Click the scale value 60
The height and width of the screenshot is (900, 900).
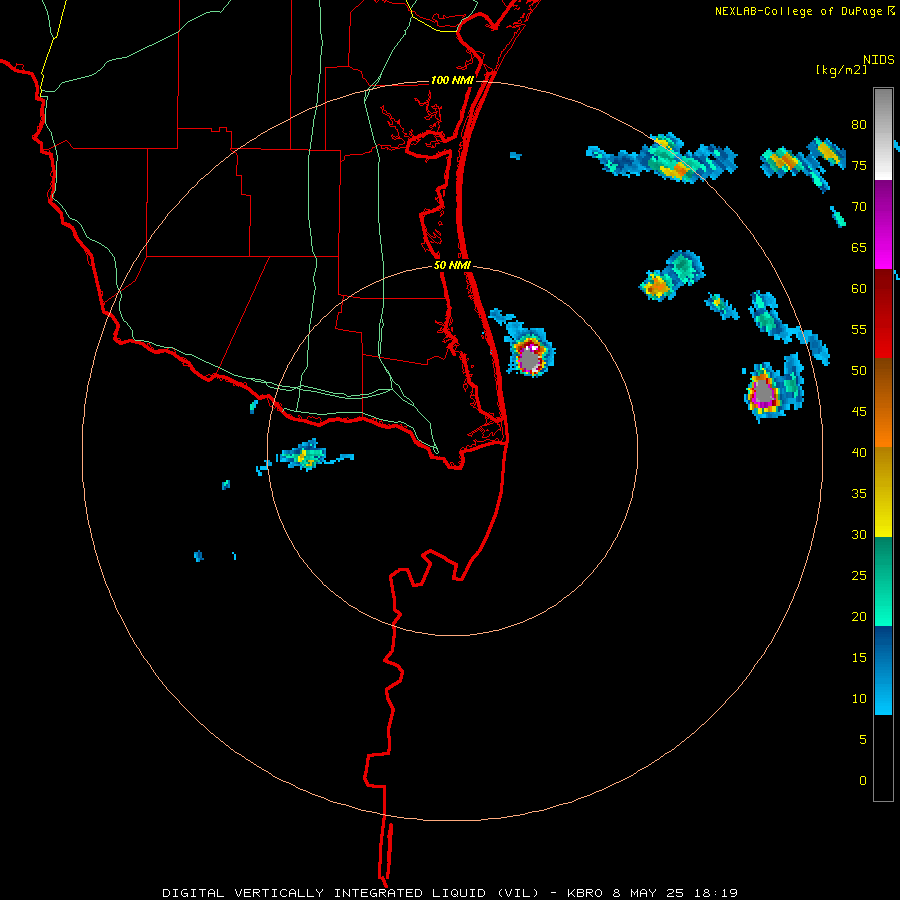[x=859, y=289]
